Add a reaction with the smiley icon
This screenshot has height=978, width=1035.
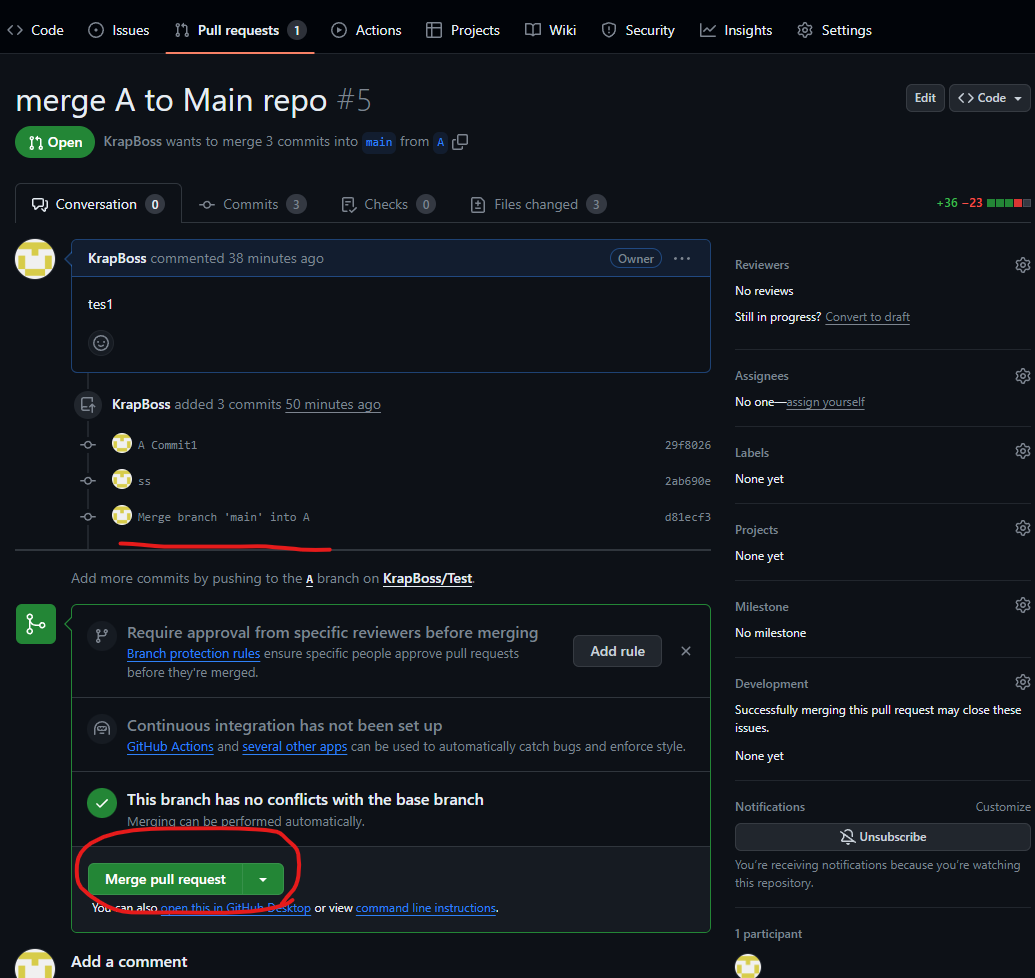101,343
